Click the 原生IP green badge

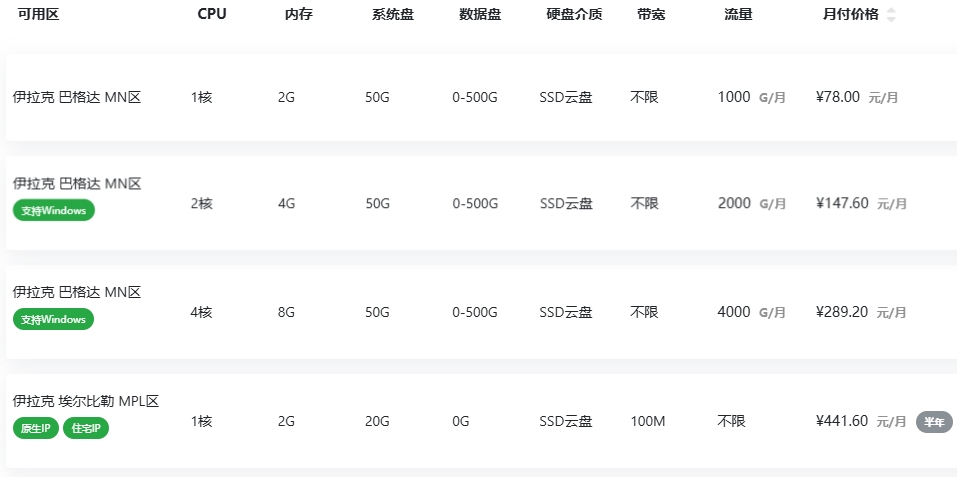click(x=36, y=428)
